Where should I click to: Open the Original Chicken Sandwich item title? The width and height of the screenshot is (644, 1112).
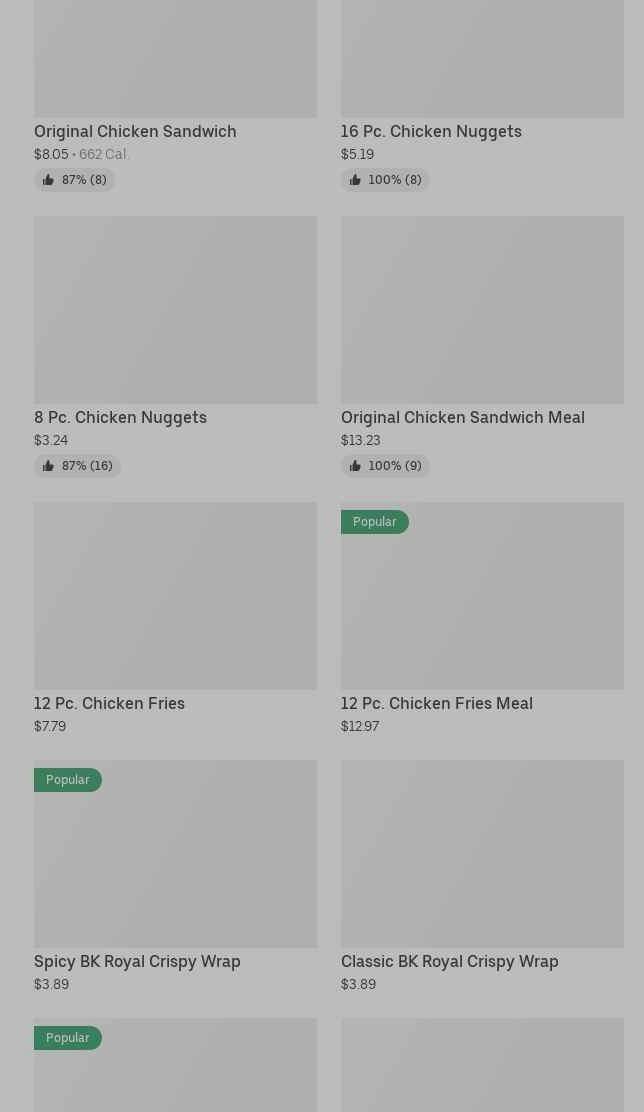(135, 131)
